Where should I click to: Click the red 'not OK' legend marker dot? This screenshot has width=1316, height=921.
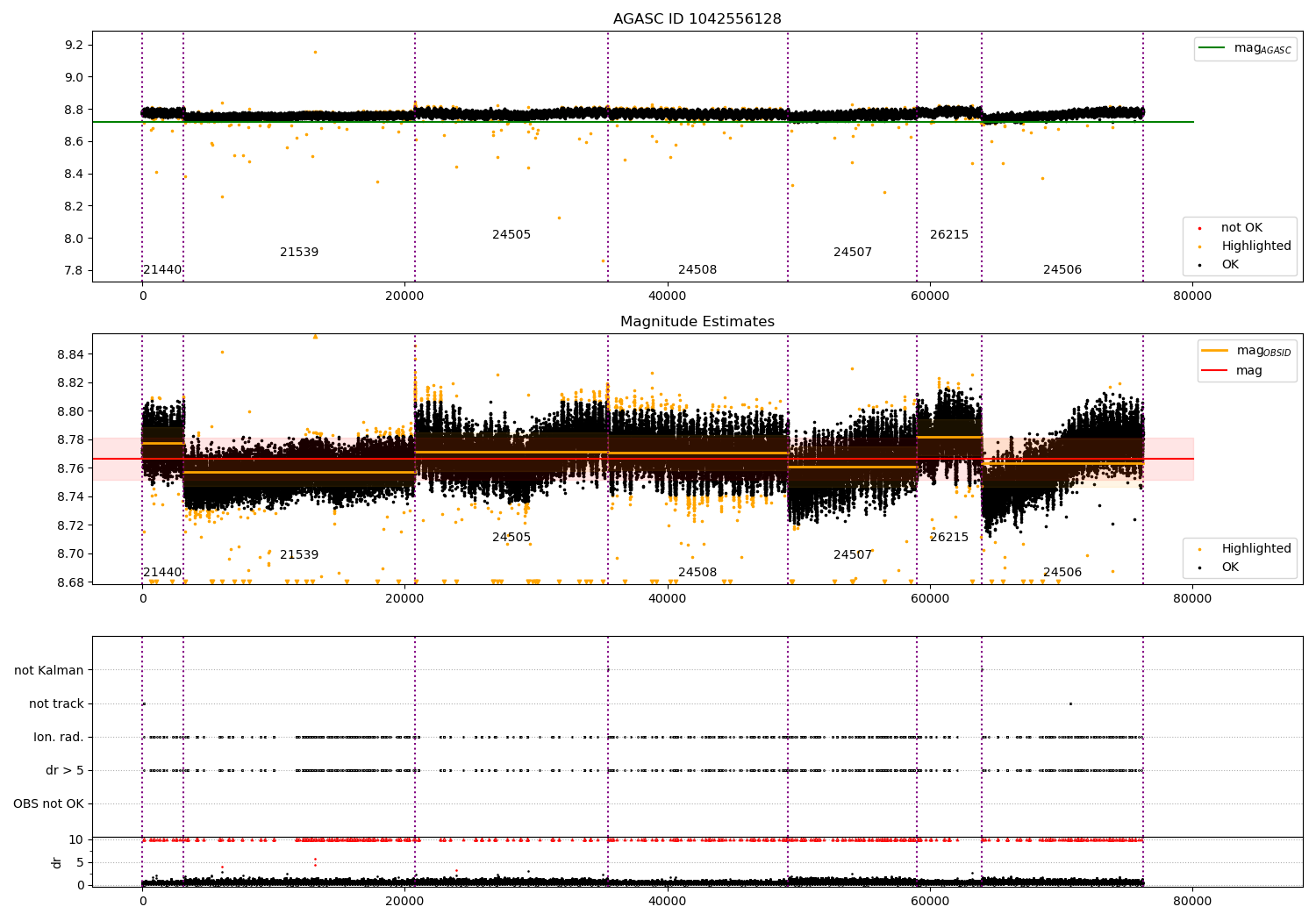coord(1199,228)
